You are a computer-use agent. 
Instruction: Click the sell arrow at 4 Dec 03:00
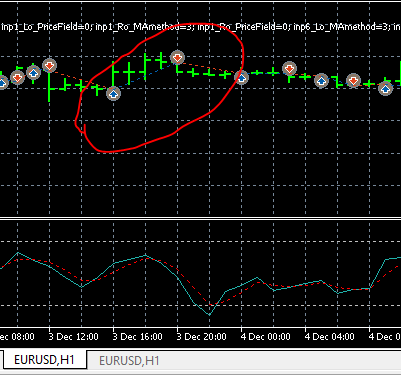click(289, 69)
